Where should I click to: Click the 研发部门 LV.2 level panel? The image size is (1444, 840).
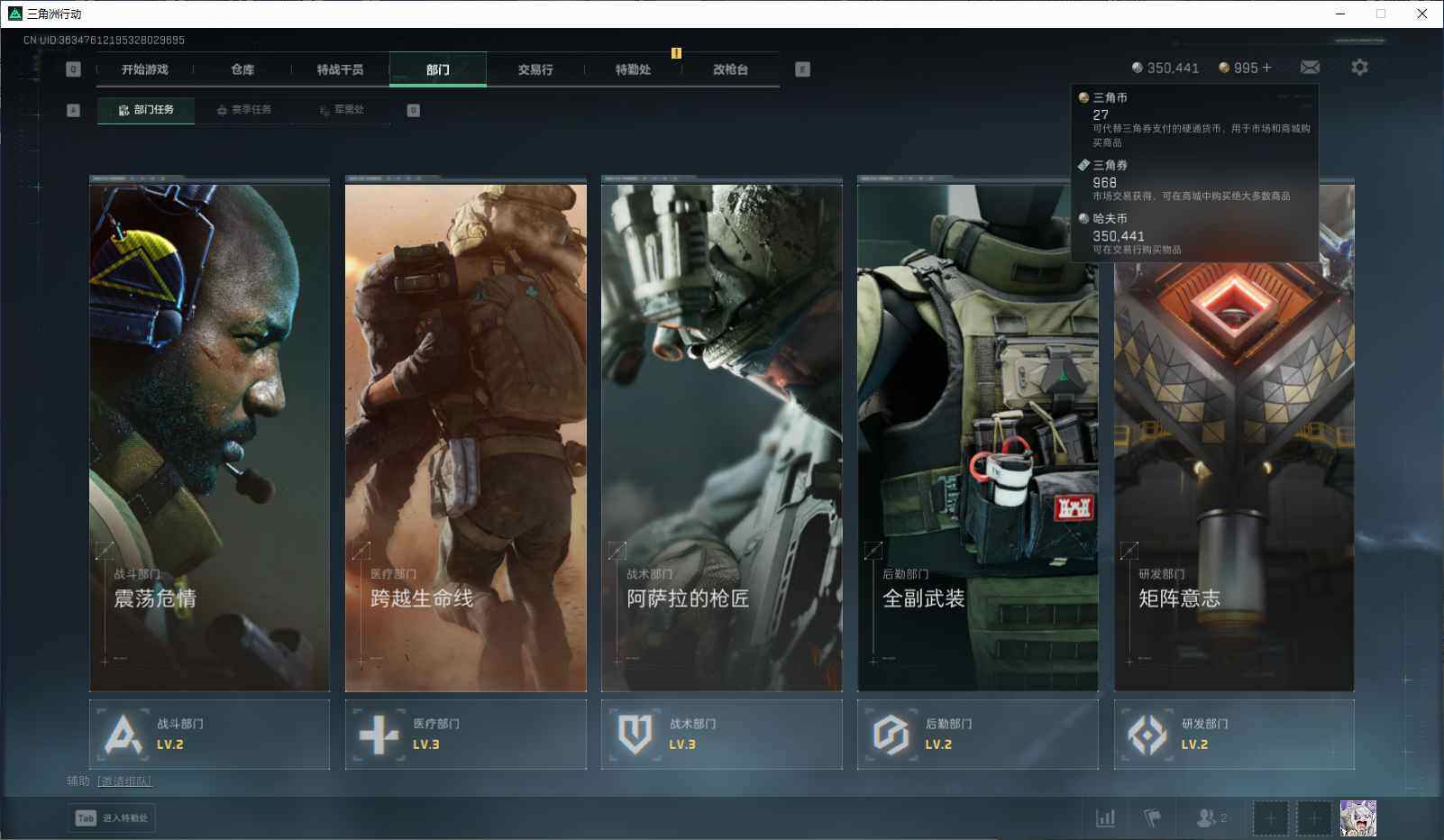(1234, 735)
